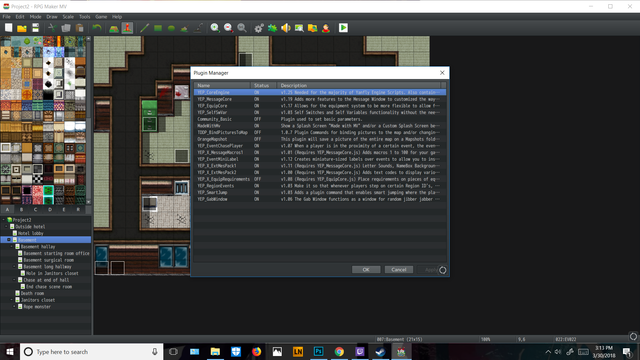Switch to tileset tab E

pos(64,209)
